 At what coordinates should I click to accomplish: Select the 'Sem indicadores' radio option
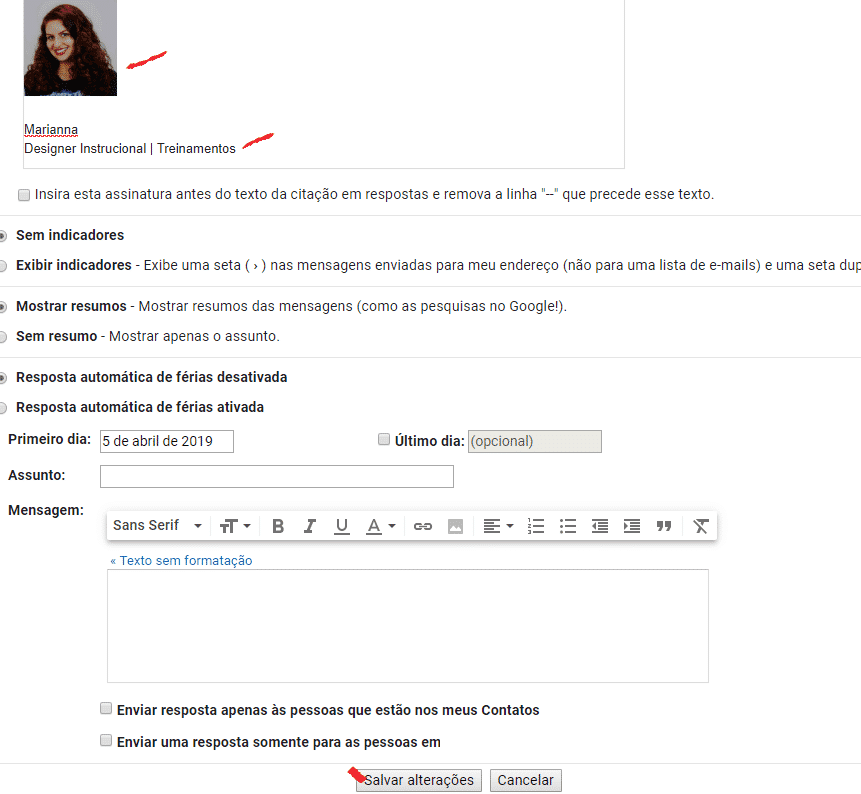point(2,236)
